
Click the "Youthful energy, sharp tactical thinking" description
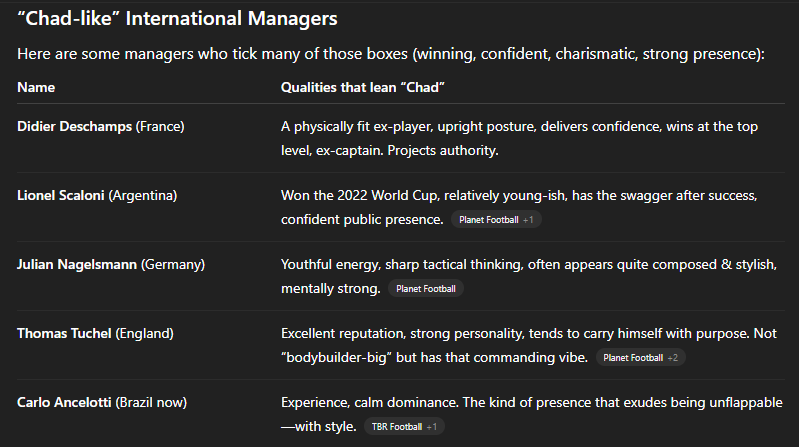pyautogui.click(x=530, y=264)
